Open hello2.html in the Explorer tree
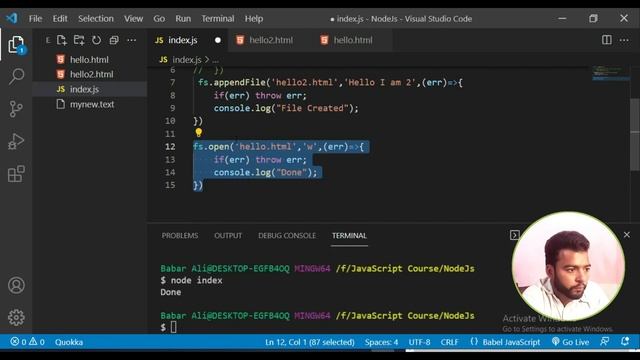Screen dimensions: 640x360 click(89, 74)
